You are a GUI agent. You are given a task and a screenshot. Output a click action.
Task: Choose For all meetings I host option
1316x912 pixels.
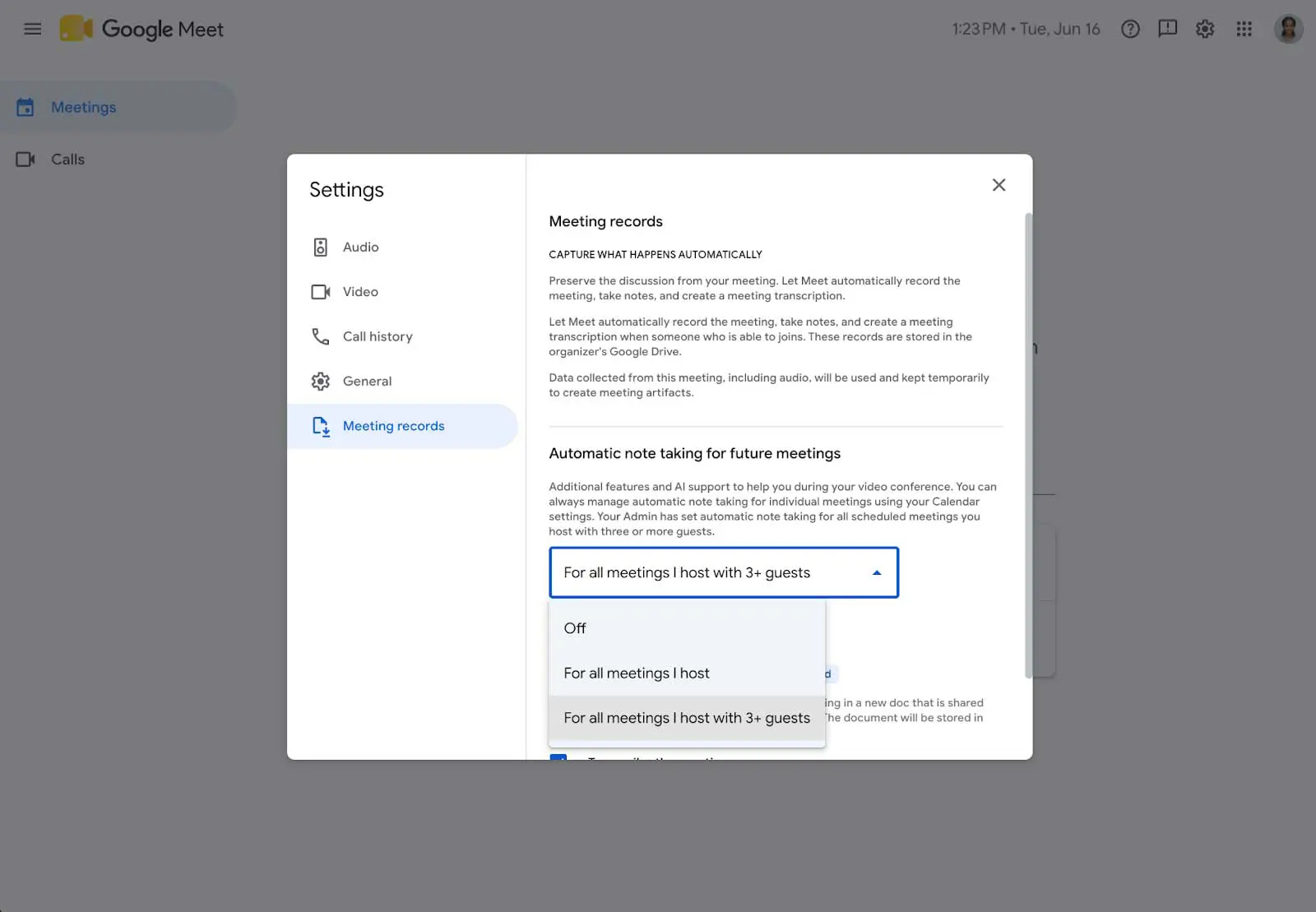tap(687, 674)
